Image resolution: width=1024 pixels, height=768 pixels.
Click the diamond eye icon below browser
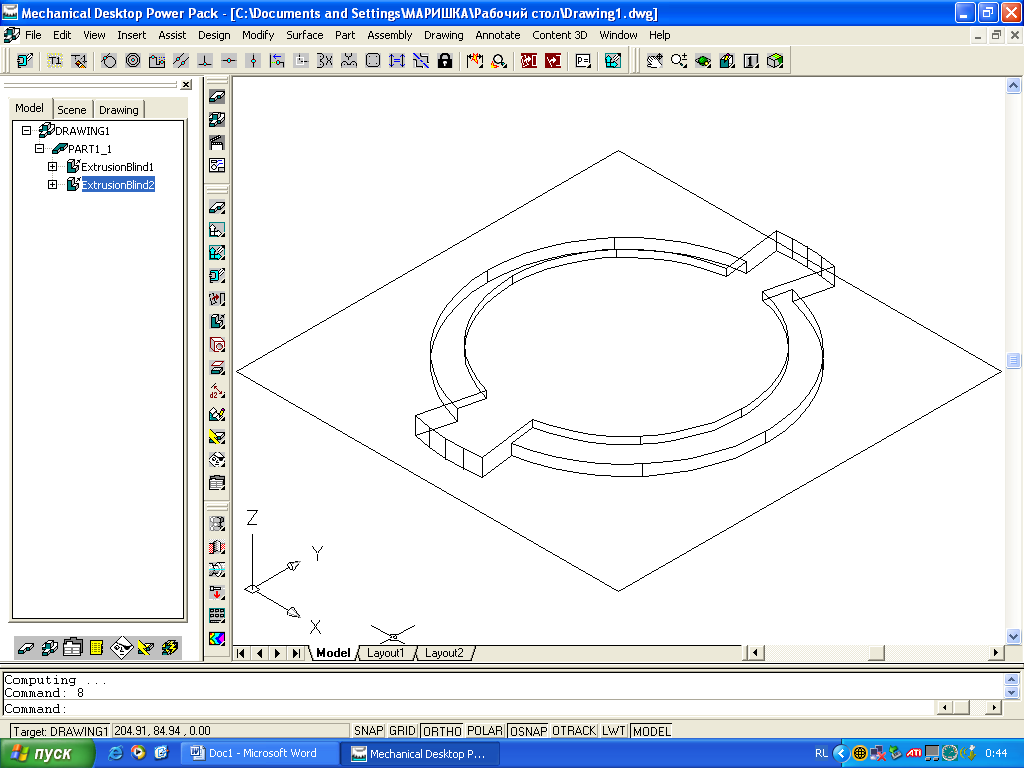point(121,648)
